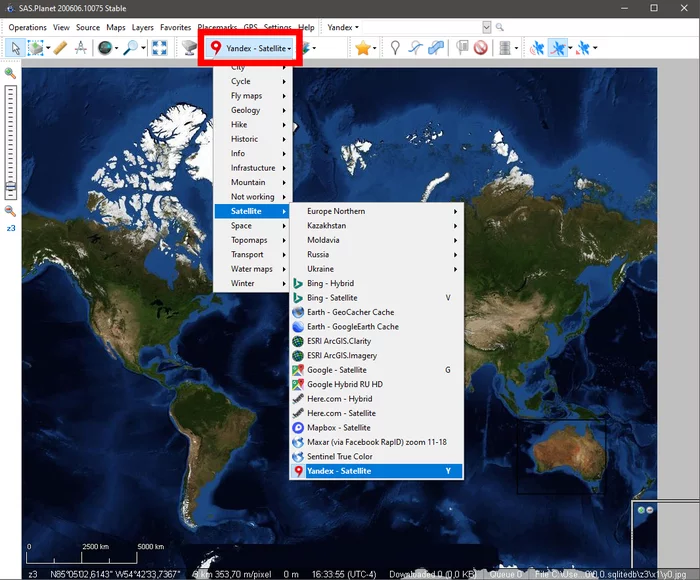Select Maxar (via Facebook RapiD) zoom 11-18
The height and width of the screenshot is (580, 700).
click(376, 442)
